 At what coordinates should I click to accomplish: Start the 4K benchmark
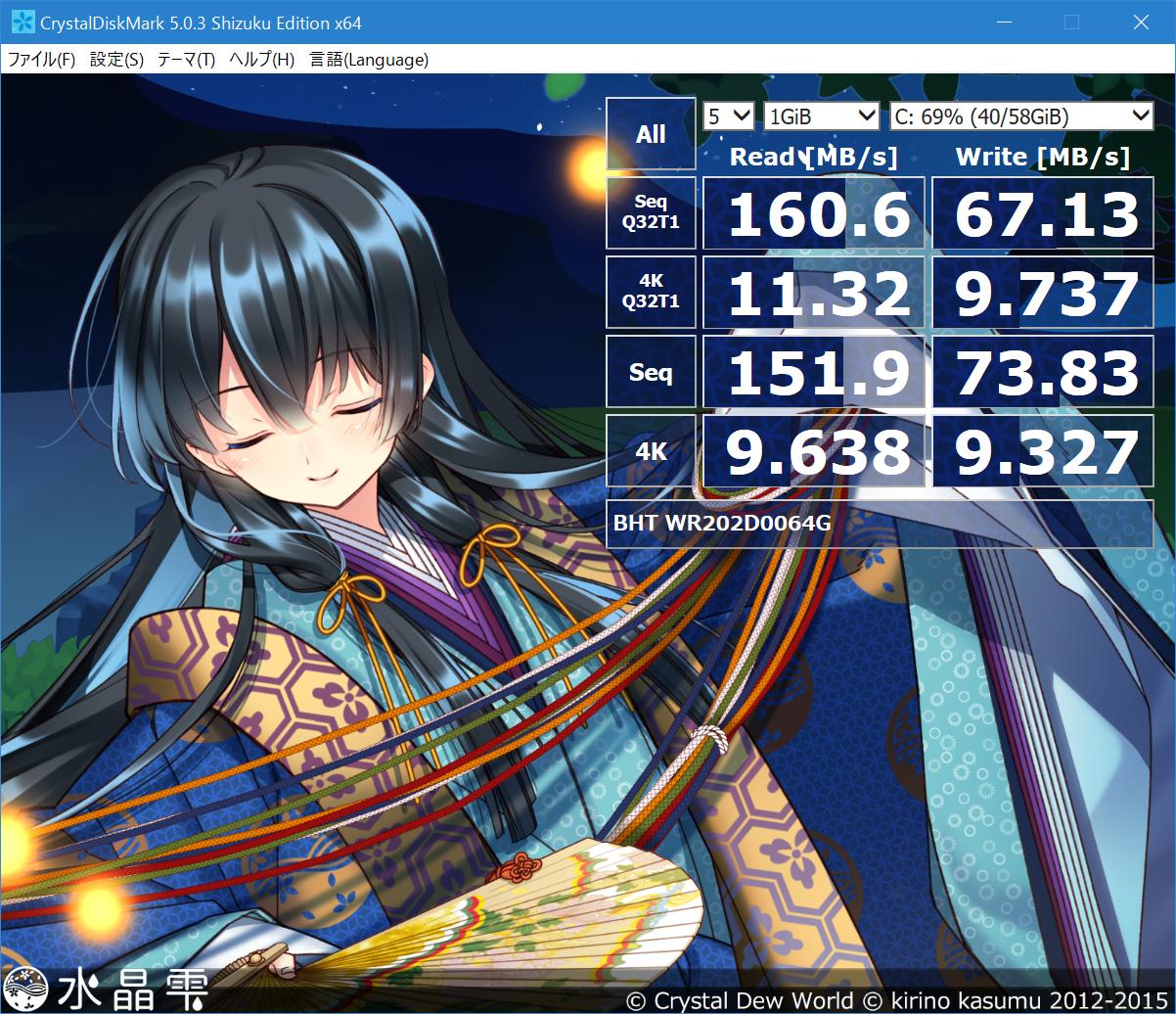pos(651,451)
